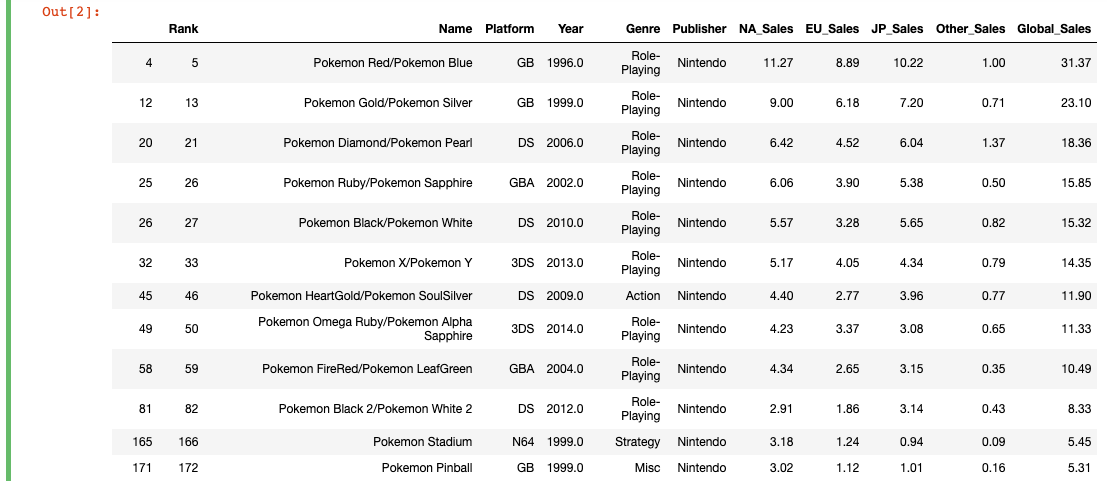
Task: Click the Name column header
Action: coord(455,29)
